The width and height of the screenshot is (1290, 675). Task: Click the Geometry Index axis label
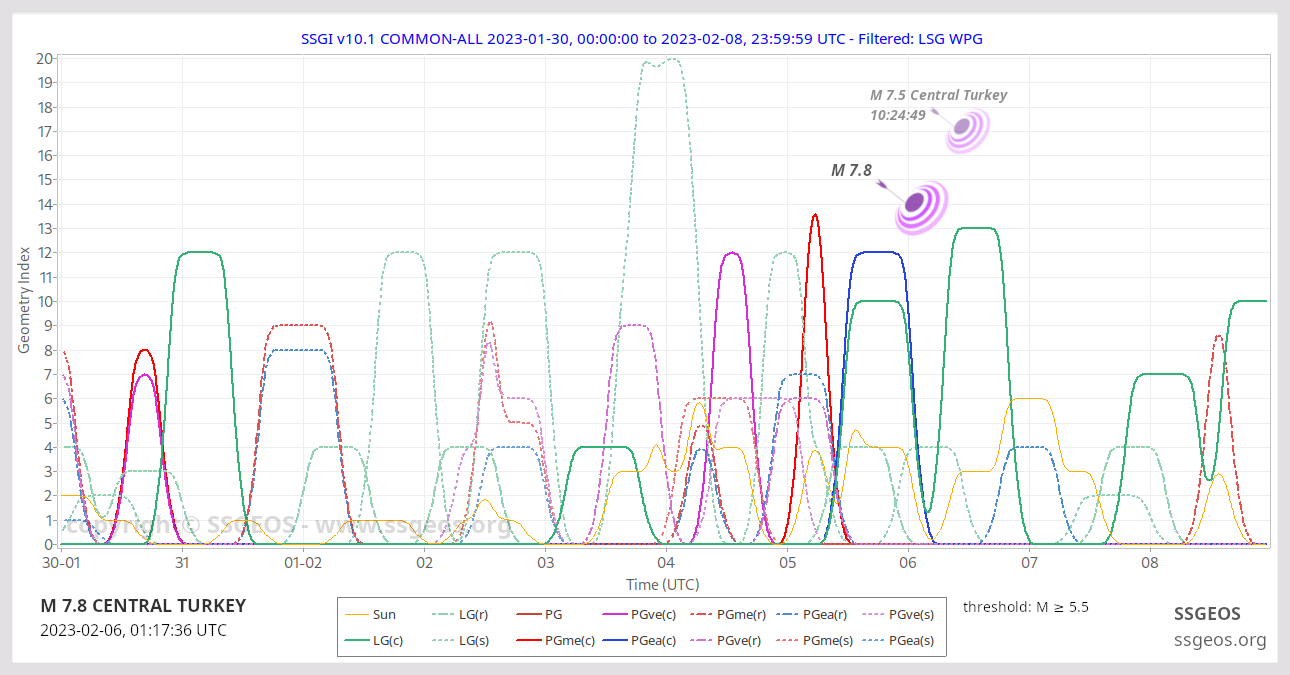coord(24,300)
